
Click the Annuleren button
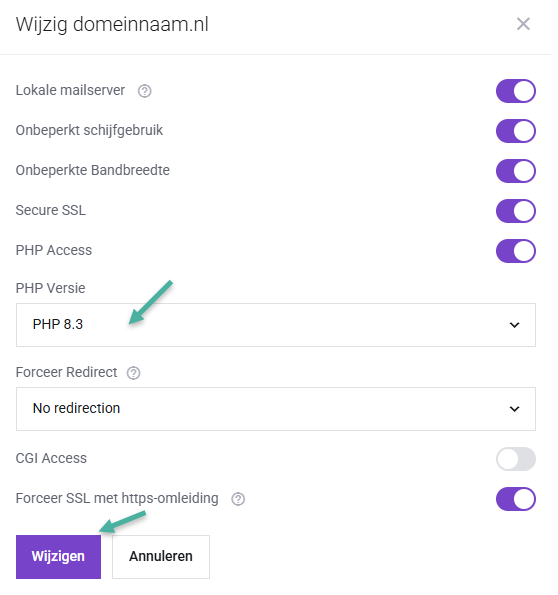tap(161, 557)
